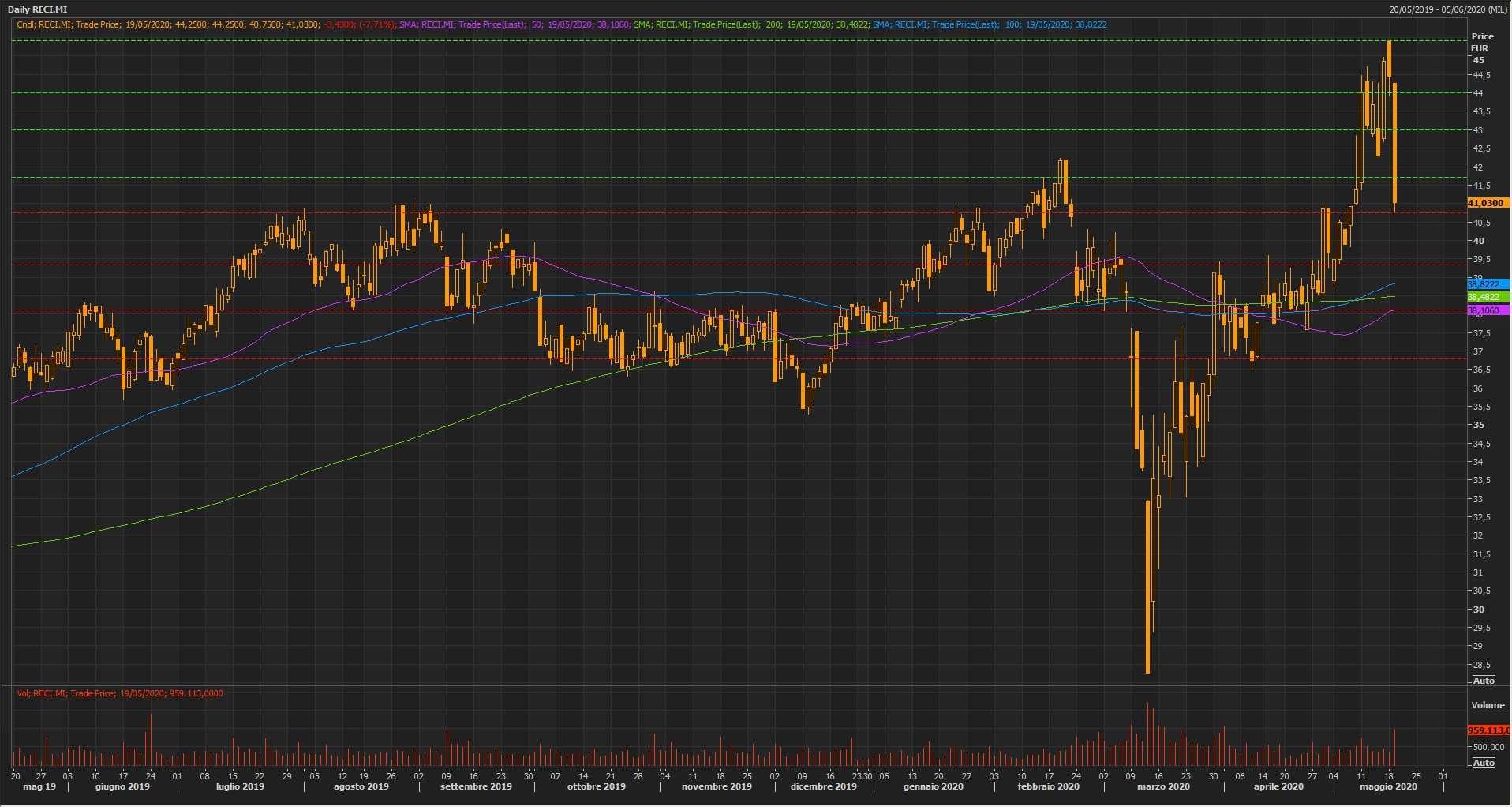
Task: Toggle Auto scaling on the volume axis
Action: click(x=1484, y=763)
